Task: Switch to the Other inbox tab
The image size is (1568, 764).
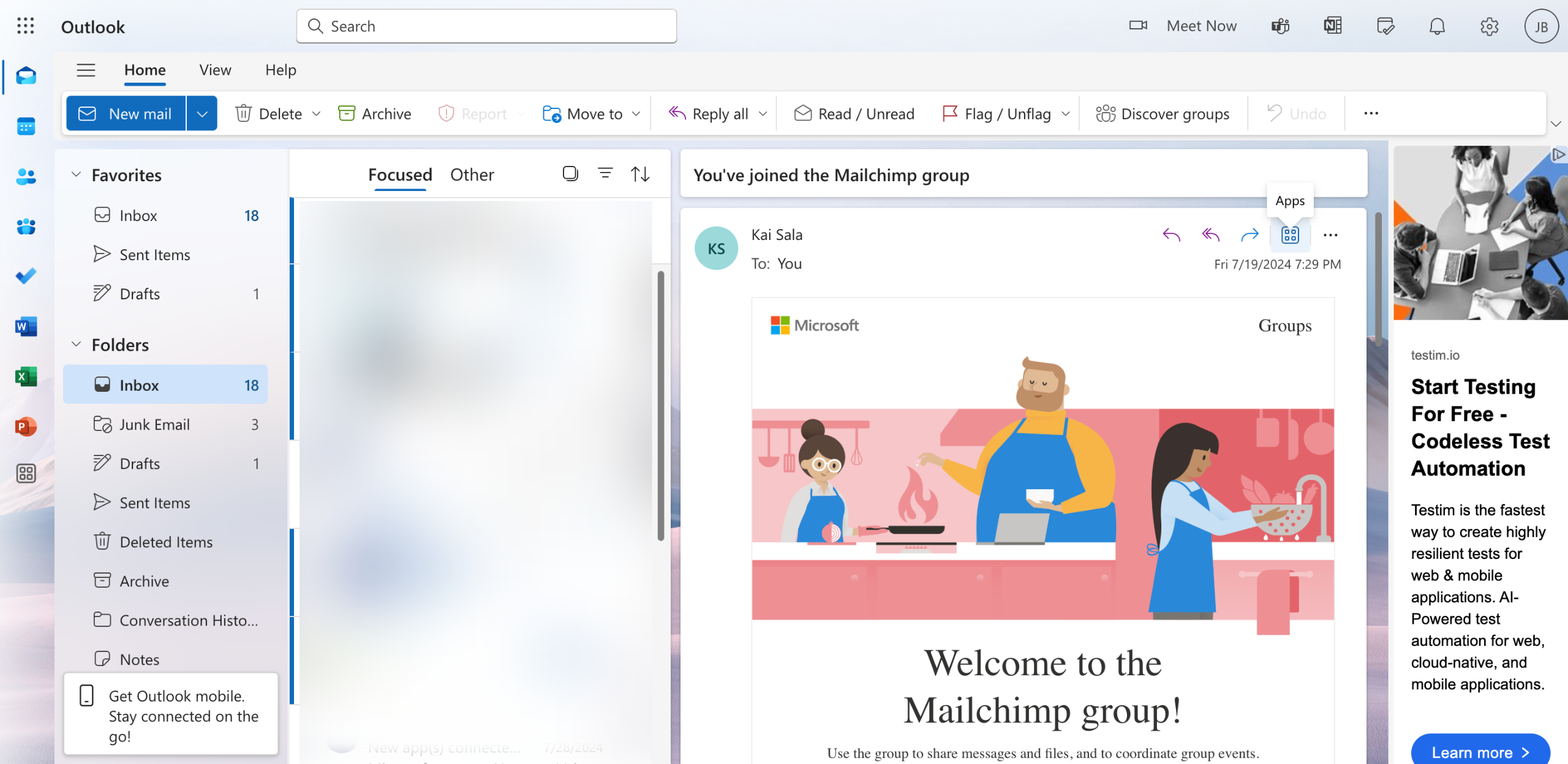Action: point(472,175)
